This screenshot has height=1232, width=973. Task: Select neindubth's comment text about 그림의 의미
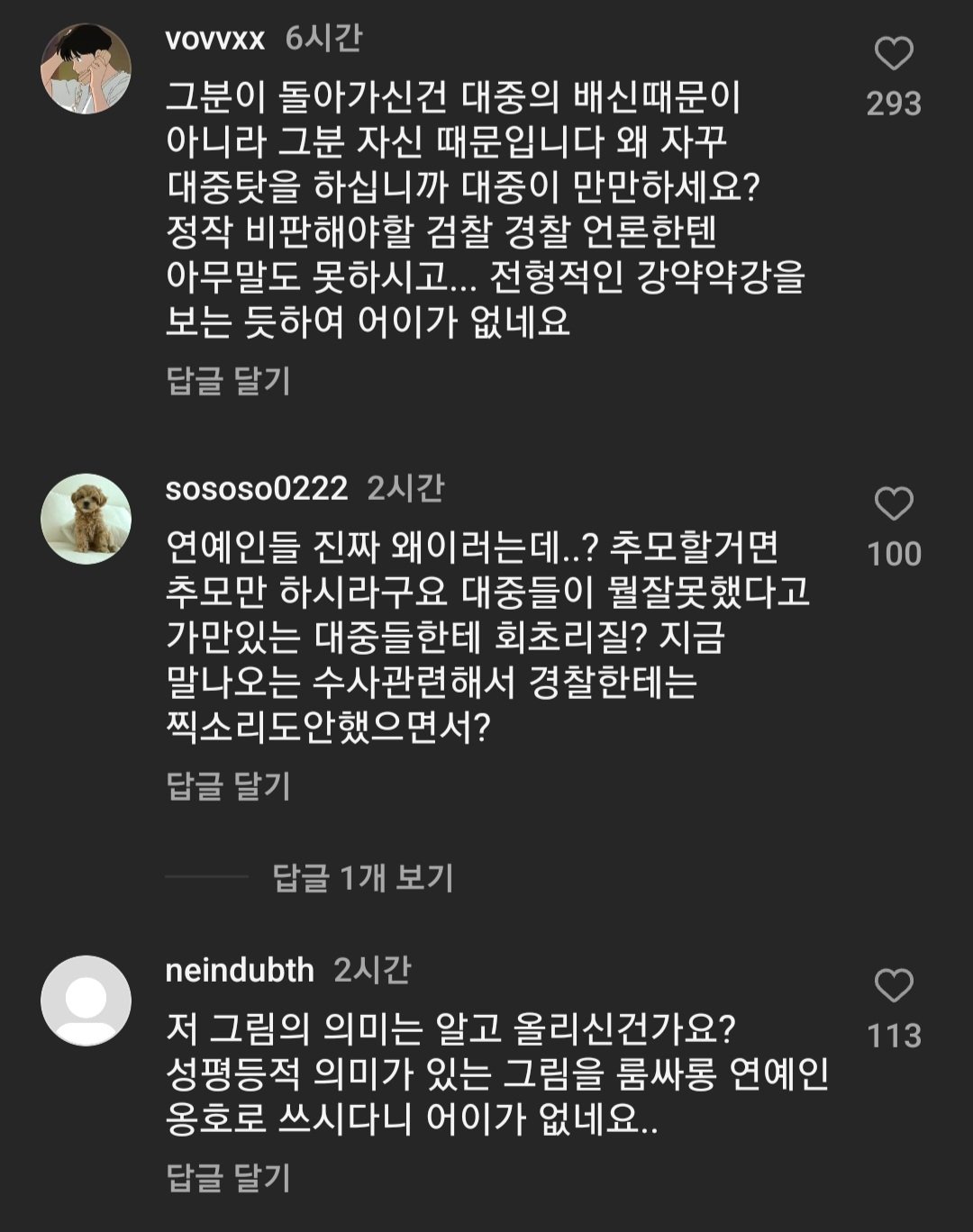coord(496,1073)
